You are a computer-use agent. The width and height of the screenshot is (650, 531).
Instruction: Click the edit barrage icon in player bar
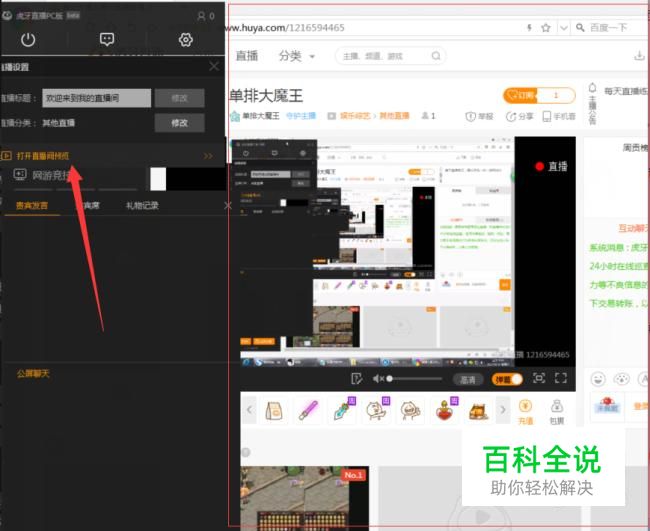pyautogui.click(x=357, y=378)
